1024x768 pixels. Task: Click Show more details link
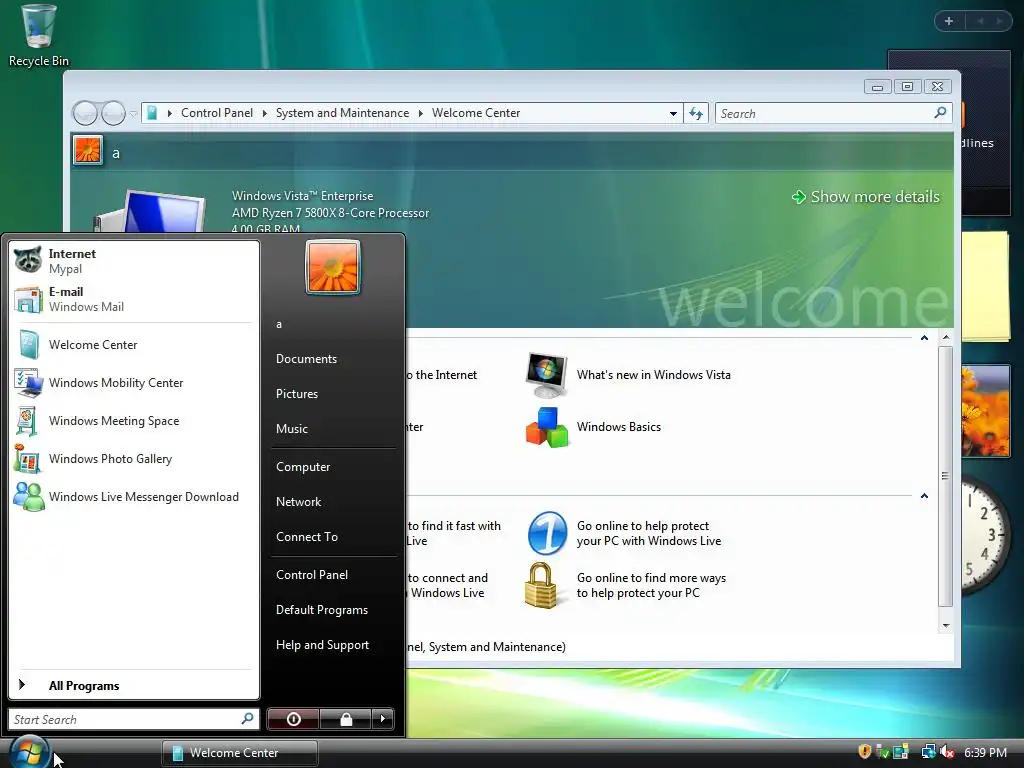tap(866, 197)
